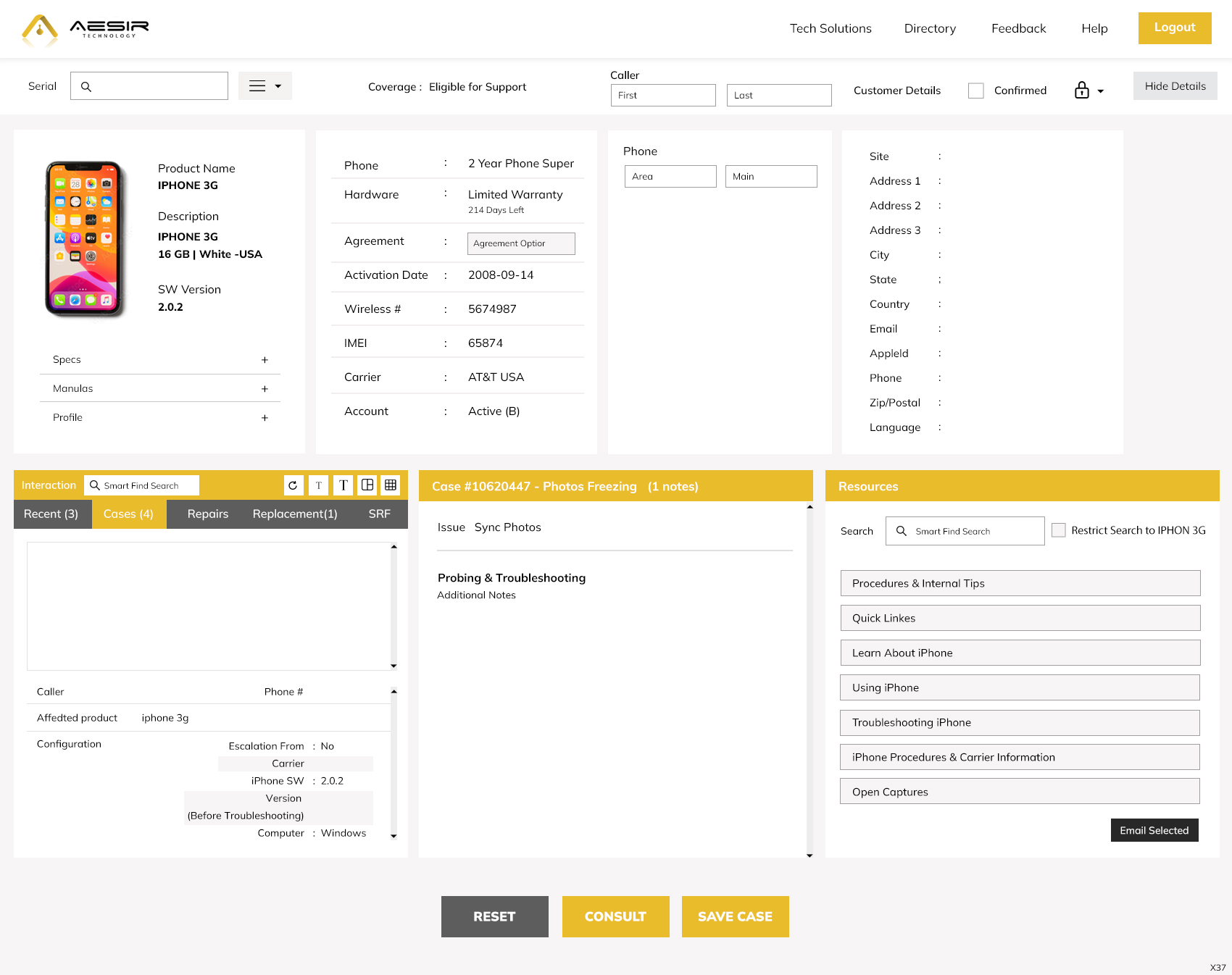Click the Hide Details button

click(x=1175, y=86)
